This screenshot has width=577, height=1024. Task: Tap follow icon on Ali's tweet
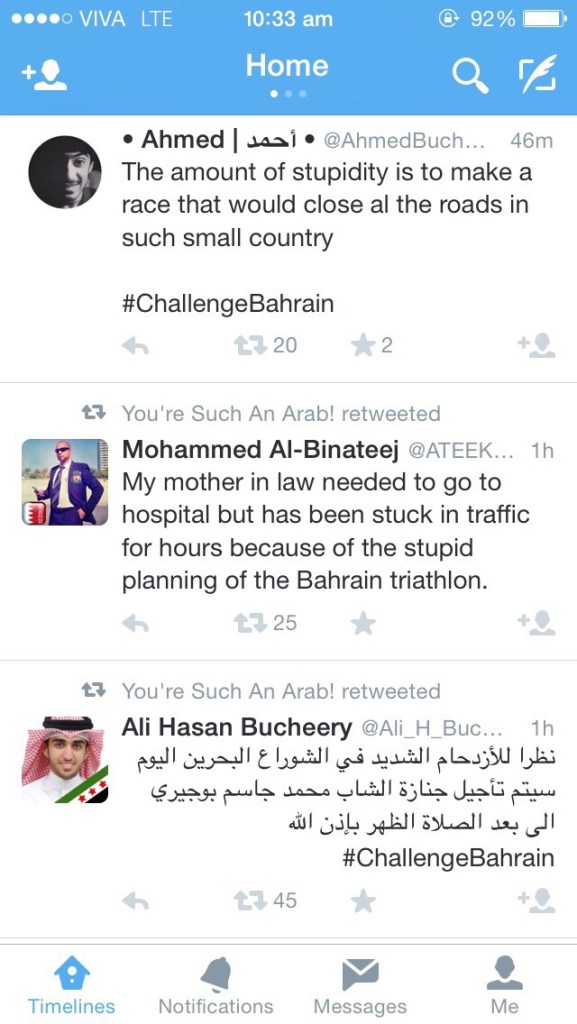[537, 900]
